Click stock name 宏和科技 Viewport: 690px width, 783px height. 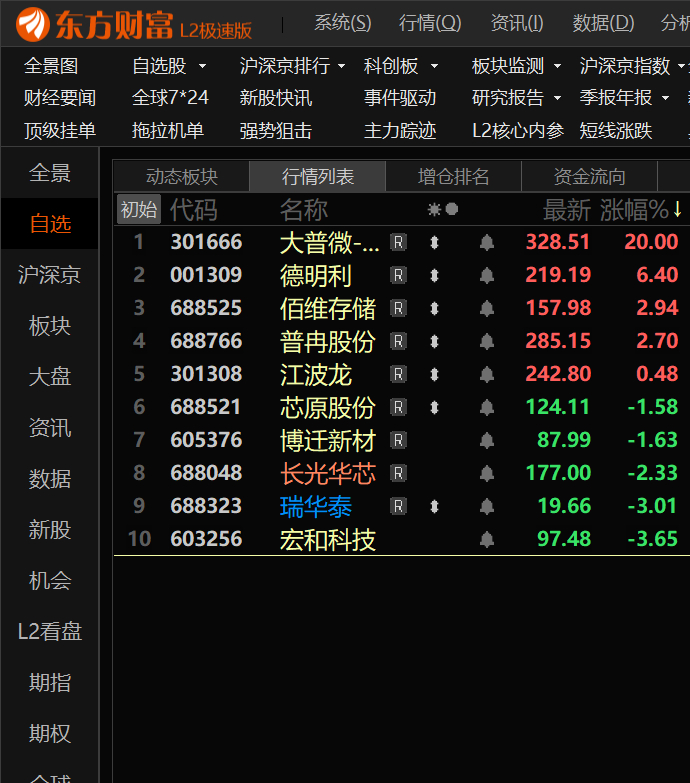[328, 540]
